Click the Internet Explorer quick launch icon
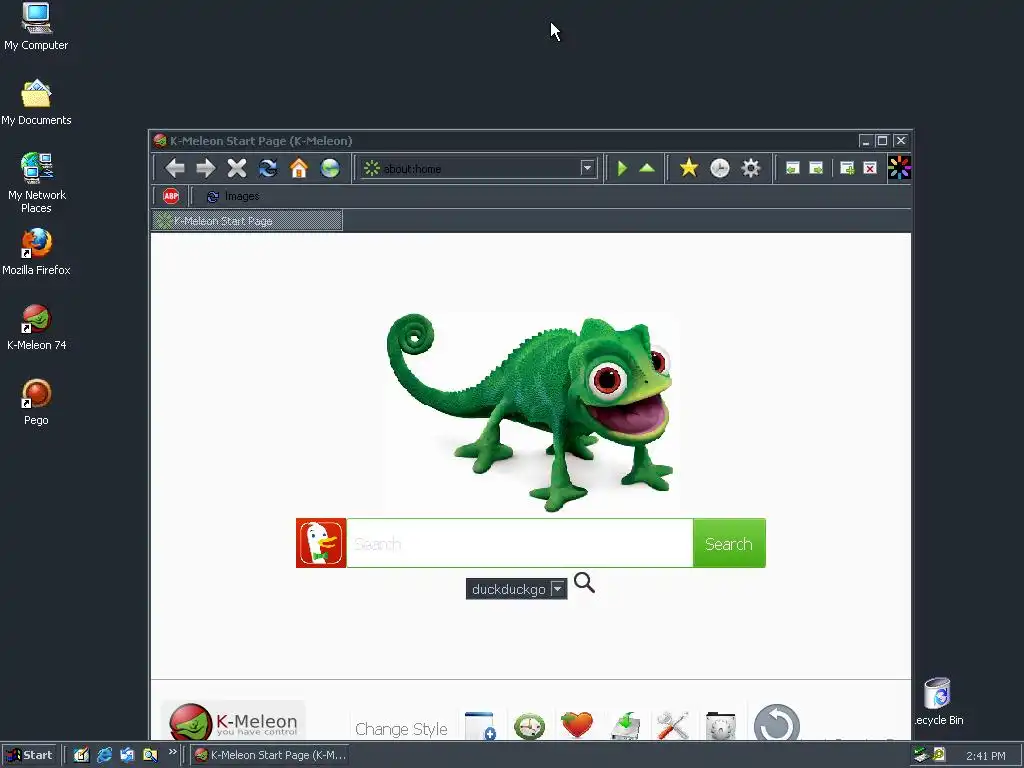The width and height of the screenshot is (1024, 768). 104,755
